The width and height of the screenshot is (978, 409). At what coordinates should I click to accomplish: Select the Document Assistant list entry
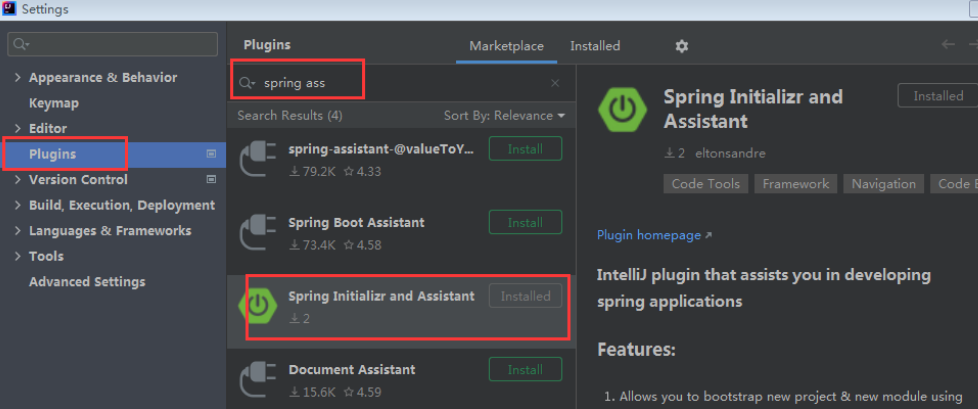(401, 380)
